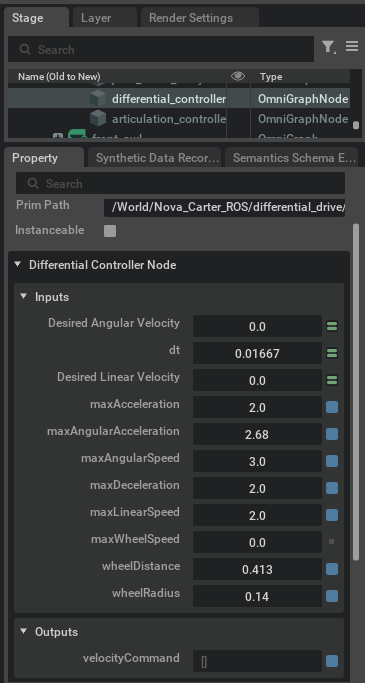Click the blue reset square for maxAcceleration
Viewport: 365px width, 683px height.
pyautogui.click(x=332, y=407)
